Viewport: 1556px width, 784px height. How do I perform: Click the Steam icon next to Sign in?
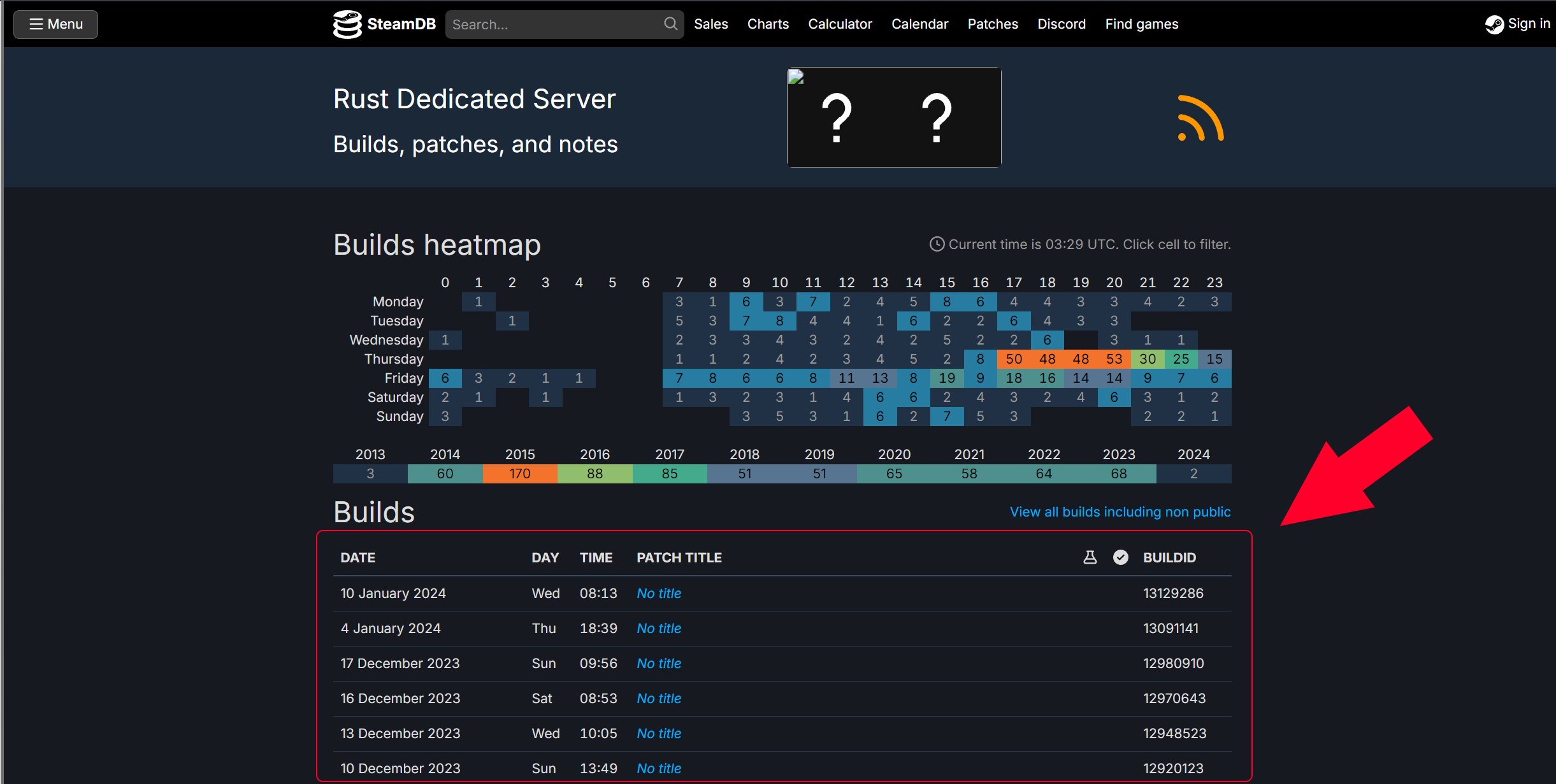(1494, 24)
